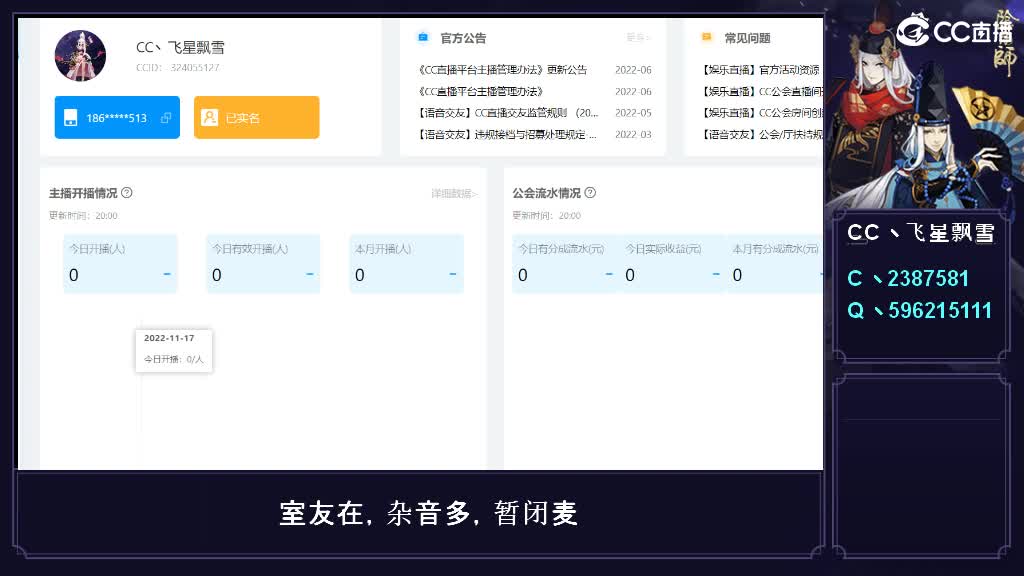Open the help icon beside 主播开播情况
Screen dimensions: 1024x576
(x=128, y=192)
